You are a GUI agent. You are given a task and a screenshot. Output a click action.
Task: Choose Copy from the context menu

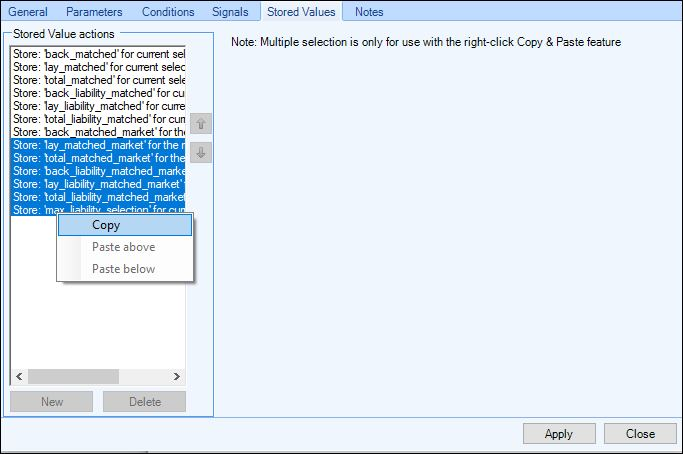click(125, 225)
